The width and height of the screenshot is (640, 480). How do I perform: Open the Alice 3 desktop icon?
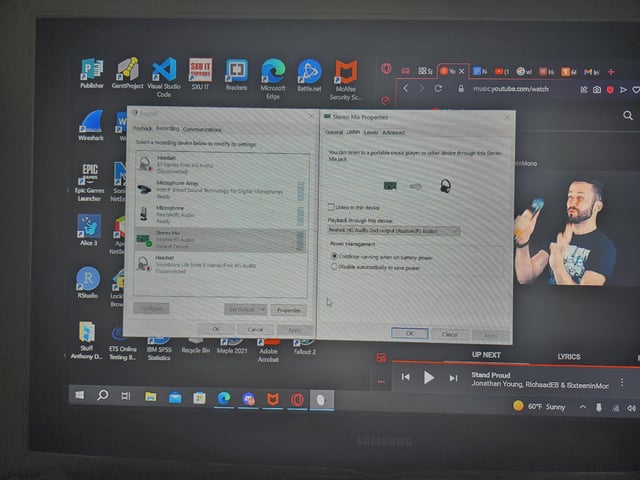[89, 230]
